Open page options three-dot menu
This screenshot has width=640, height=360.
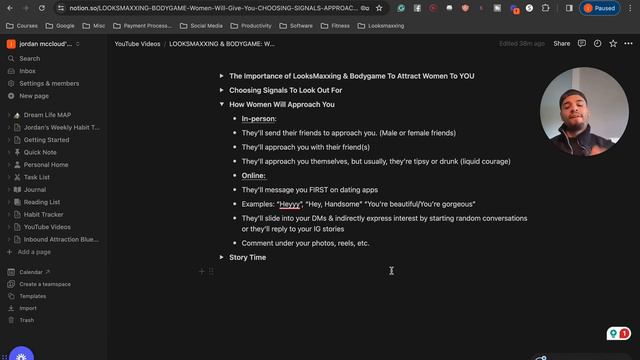[x=629, y=44]
